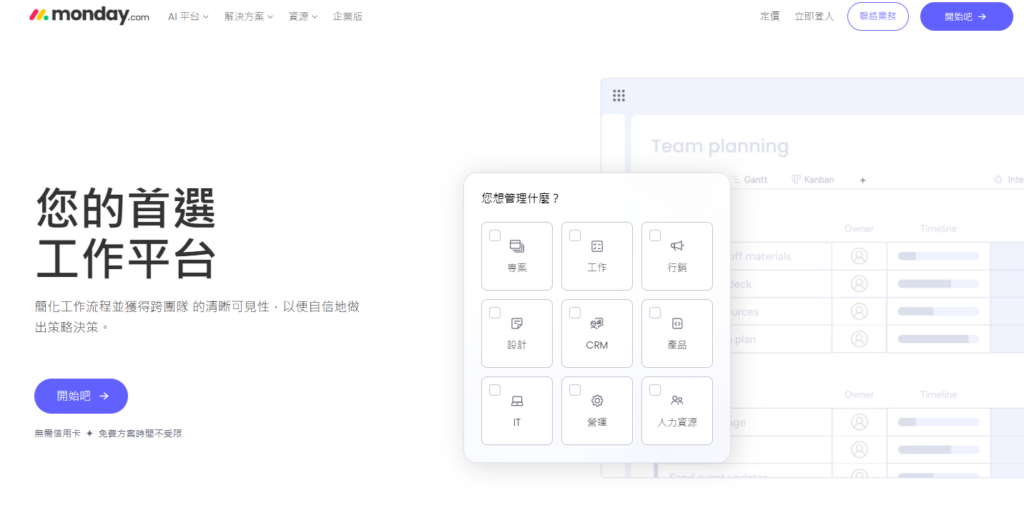Select the 專案 card label

[517, 268]
